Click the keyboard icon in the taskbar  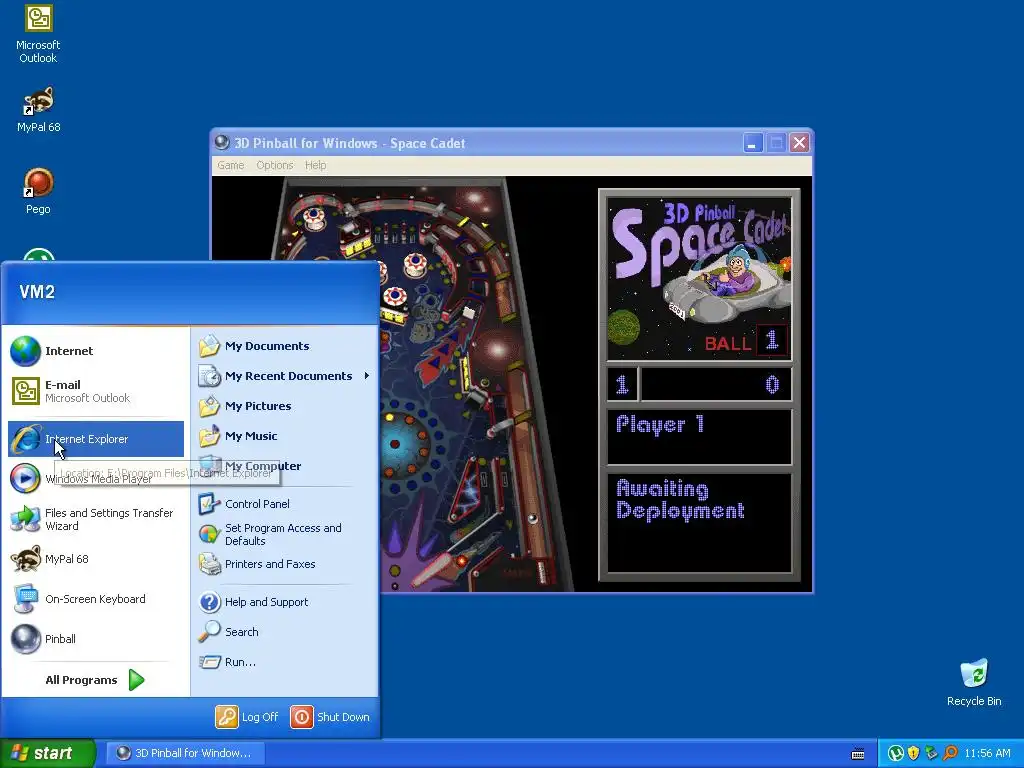pos(858,754)
